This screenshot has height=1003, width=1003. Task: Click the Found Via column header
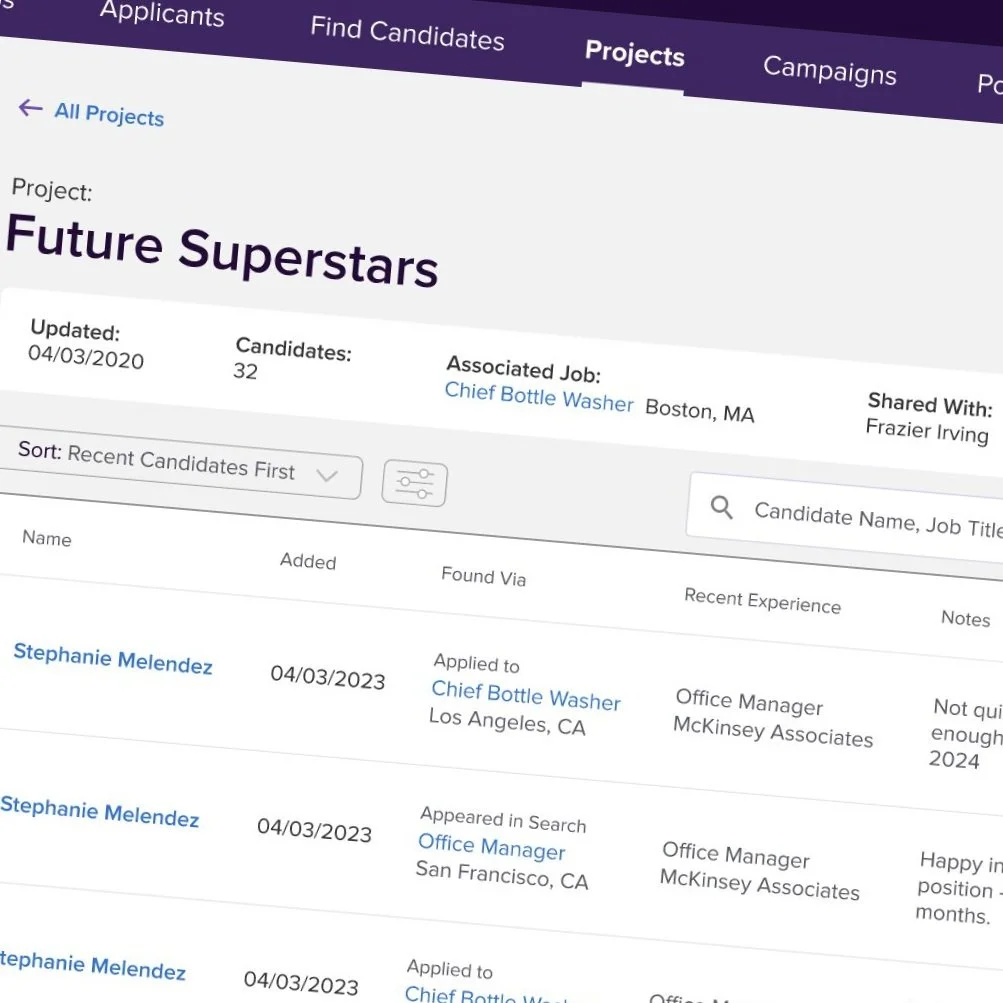[x=484, y=576]
